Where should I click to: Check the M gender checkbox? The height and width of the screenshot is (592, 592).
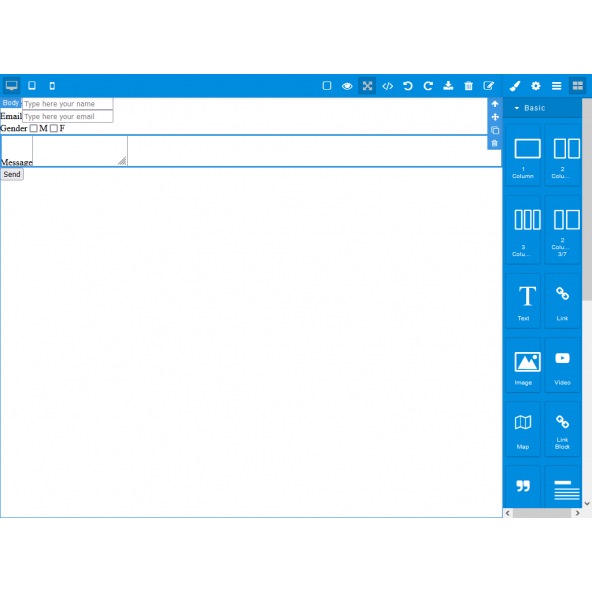(34, 128)
